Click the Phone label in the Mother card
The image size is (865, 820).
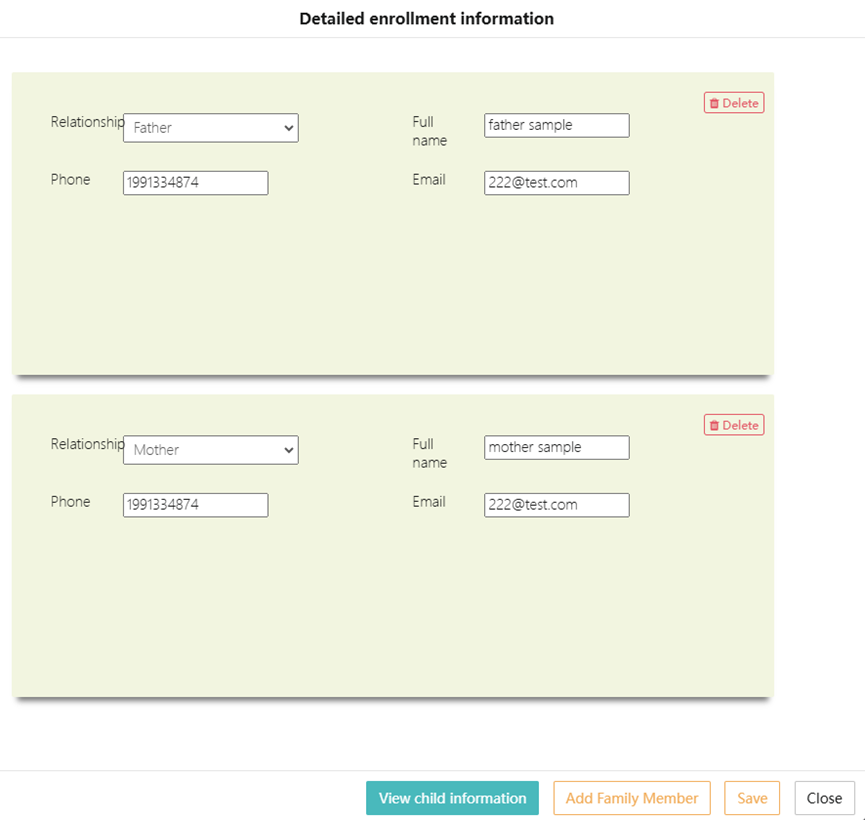click(x=70, y=502)
